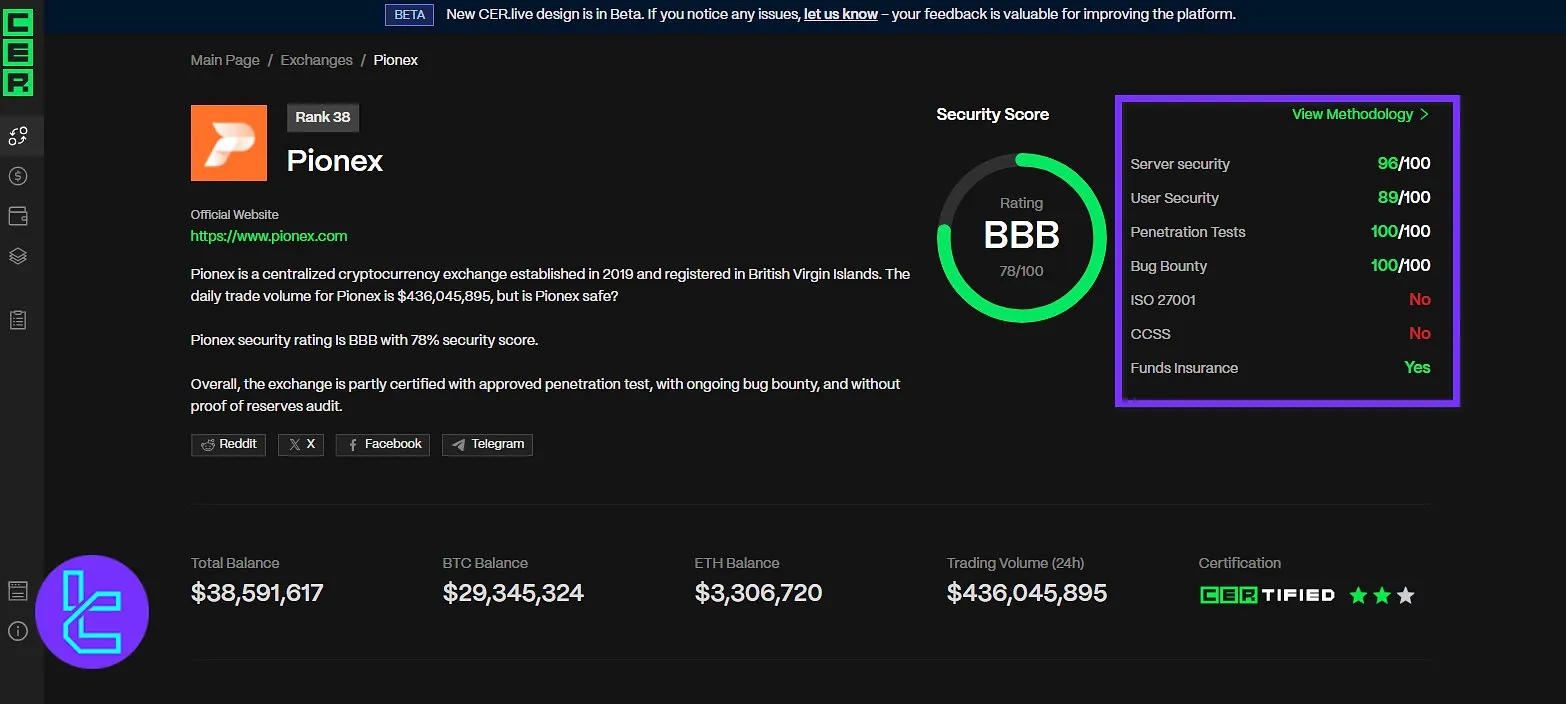
Task: Expand View Methodology via its chevron arrow
Action: pos(1424,115)
